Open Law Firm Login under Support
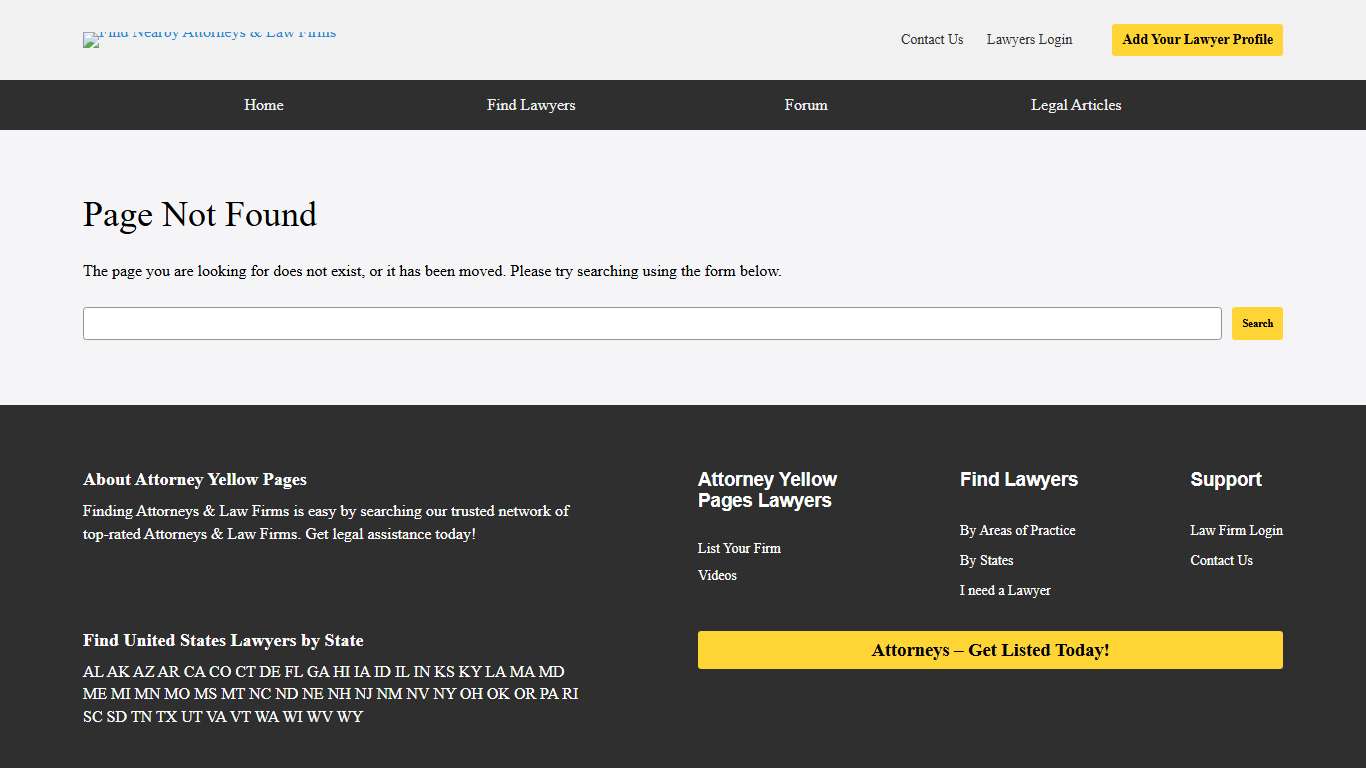The height and width of the screenshot is (768, 1366). click(x=1236, y=530)
